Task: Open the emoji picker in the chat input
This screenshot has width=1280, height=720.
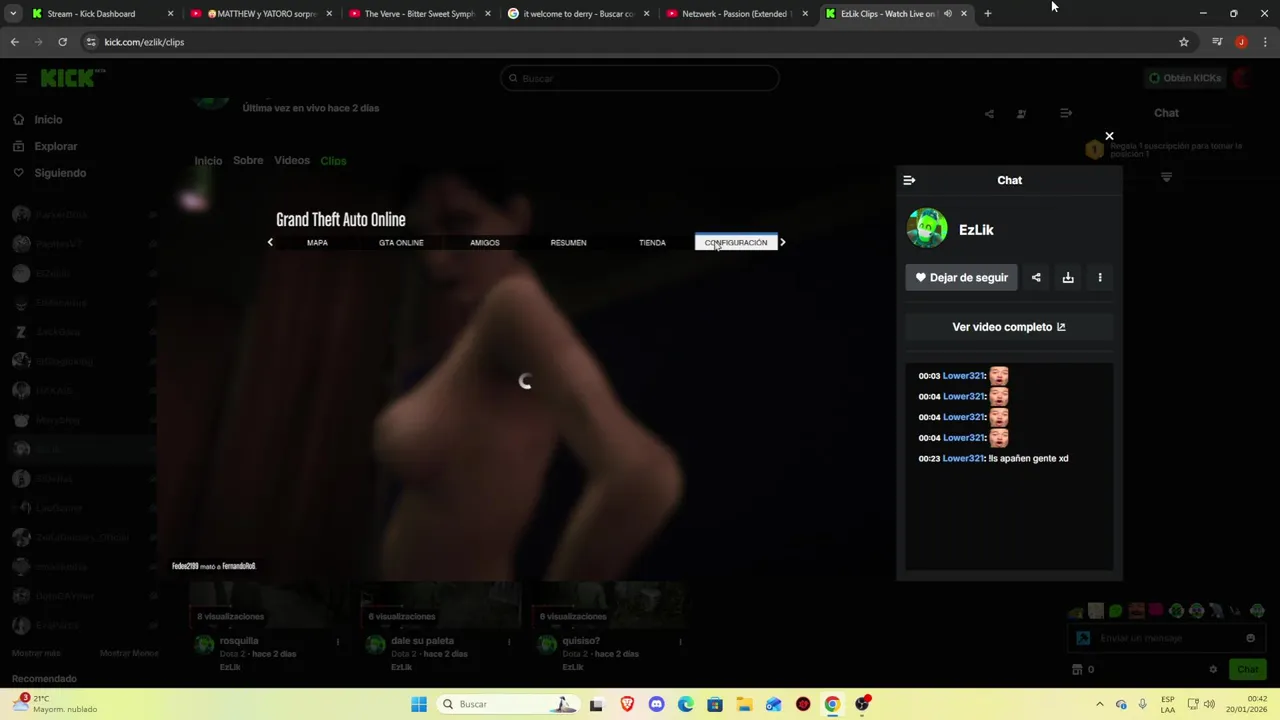Action: pos(1250,638)
